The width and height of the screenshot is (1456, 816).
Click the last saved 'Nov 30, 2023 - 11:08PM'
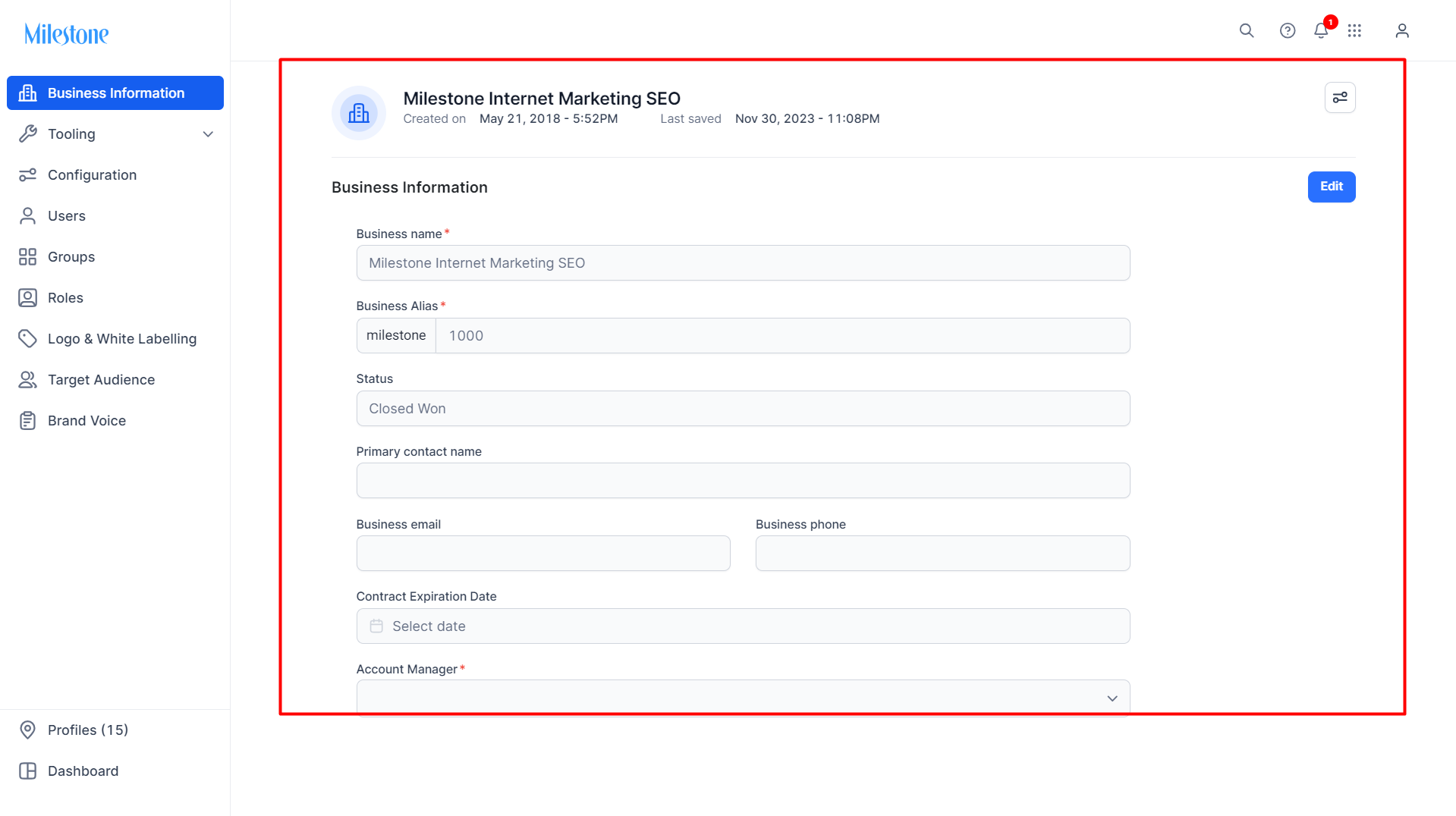point(807,119)
